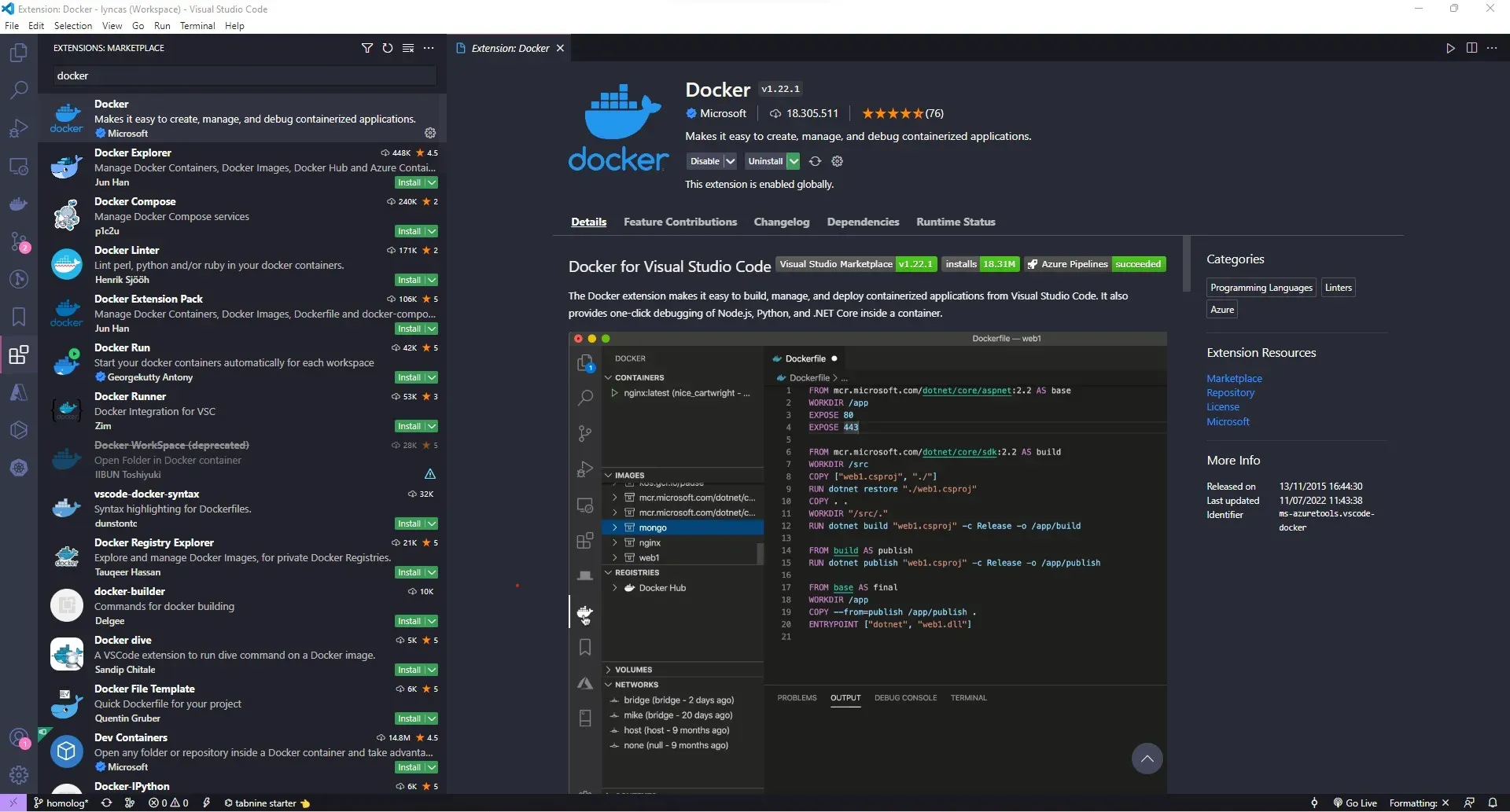Screen dimensions: 1510x812
Task: Click Run icon in editor title bar
Action: point(1450,48)
